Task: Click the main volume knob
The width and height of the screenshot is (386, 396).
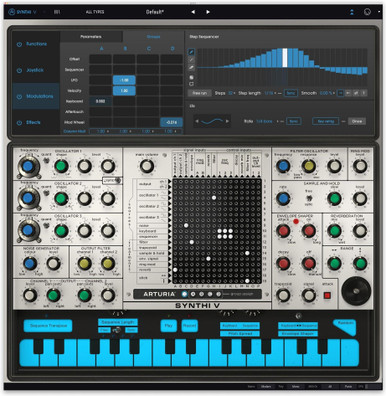Action: [147, 166]
